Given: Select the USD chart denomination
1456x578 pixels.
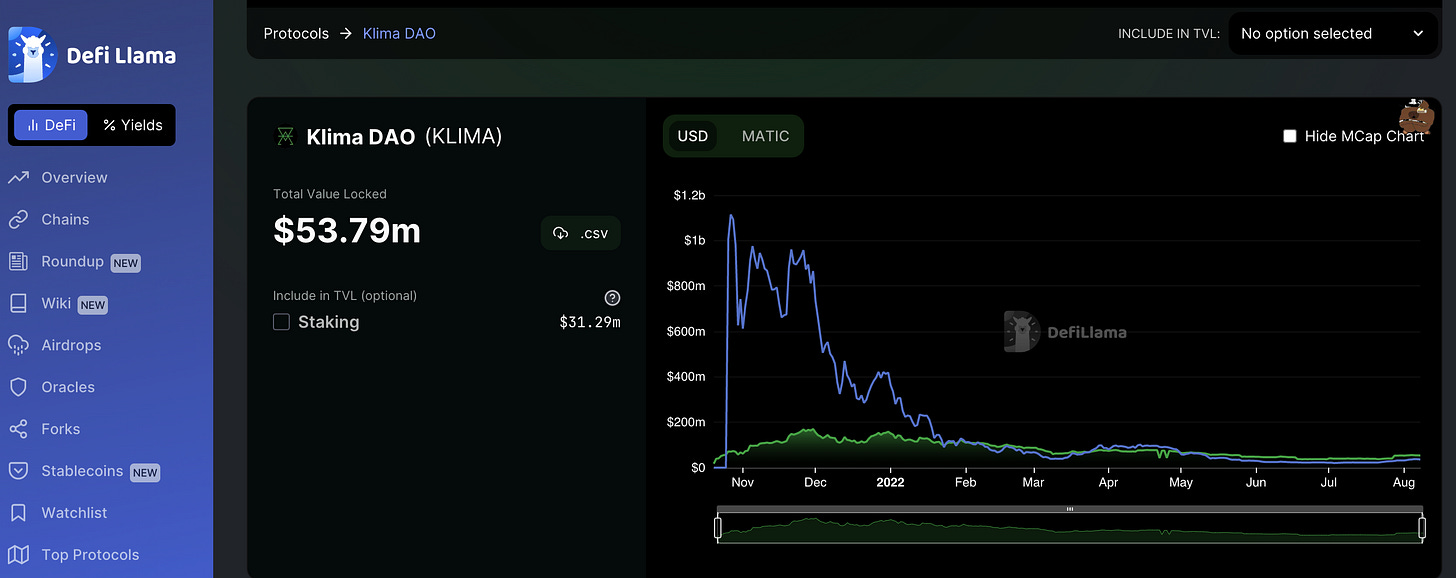Looking at the screenshot, I should 693,136.
